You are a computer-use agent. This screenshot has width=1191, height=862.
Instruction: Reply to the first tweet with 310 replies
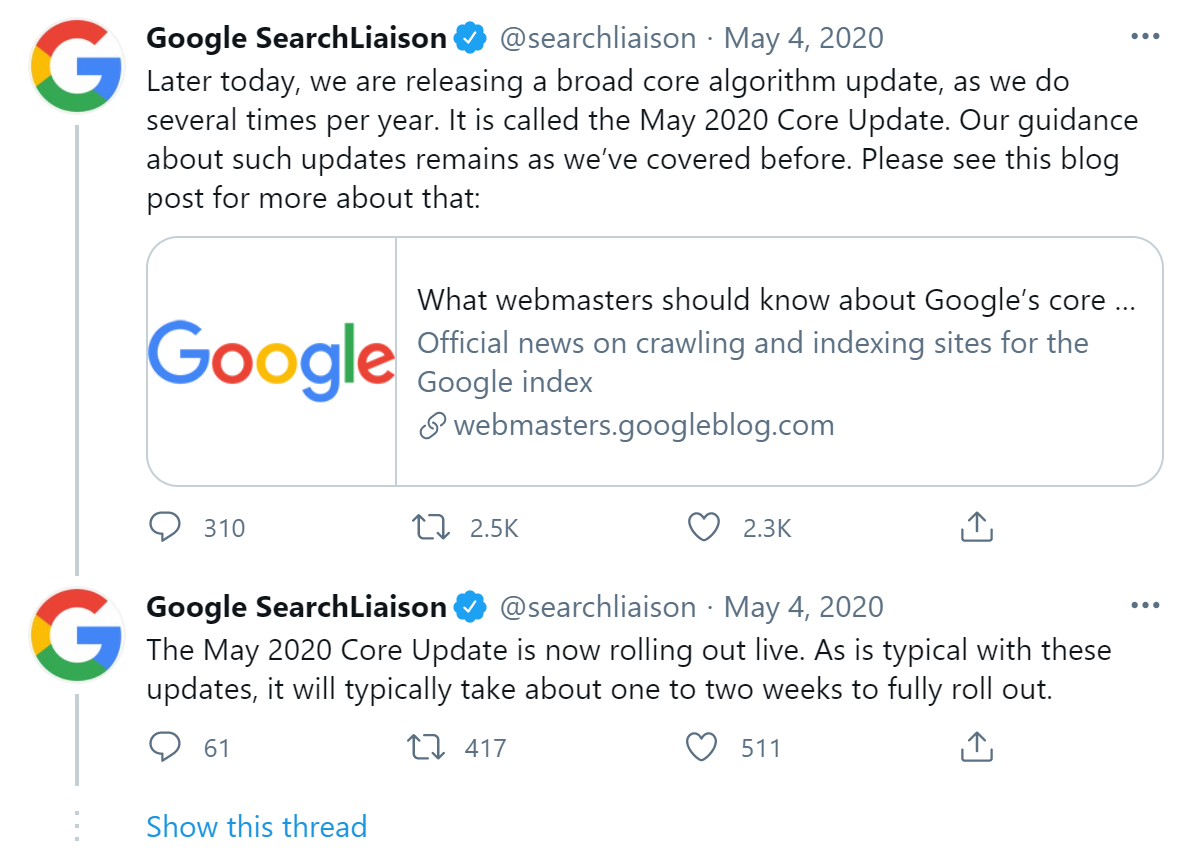[x=164, y=527]
